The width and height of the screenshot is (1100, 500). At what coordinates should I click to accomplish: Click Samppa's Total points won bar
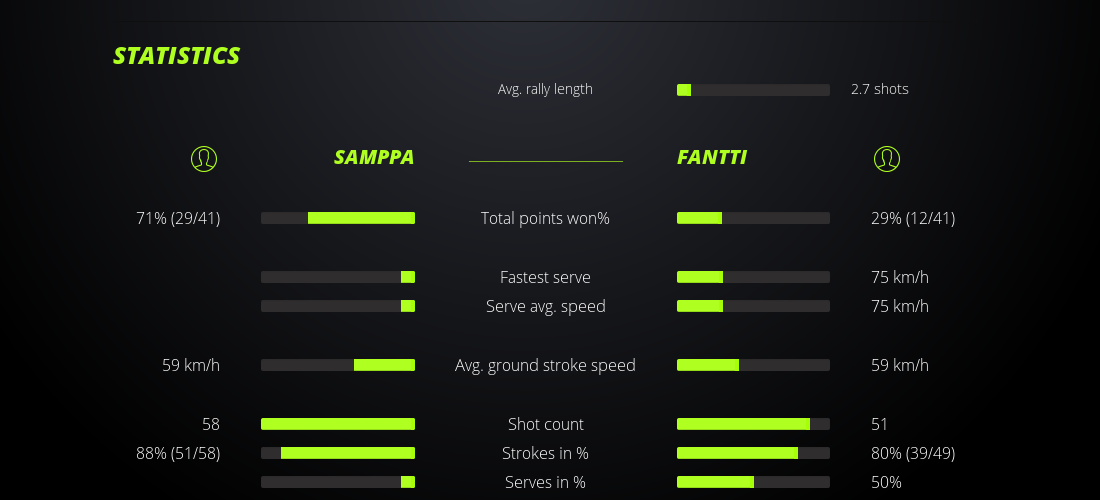338,218
